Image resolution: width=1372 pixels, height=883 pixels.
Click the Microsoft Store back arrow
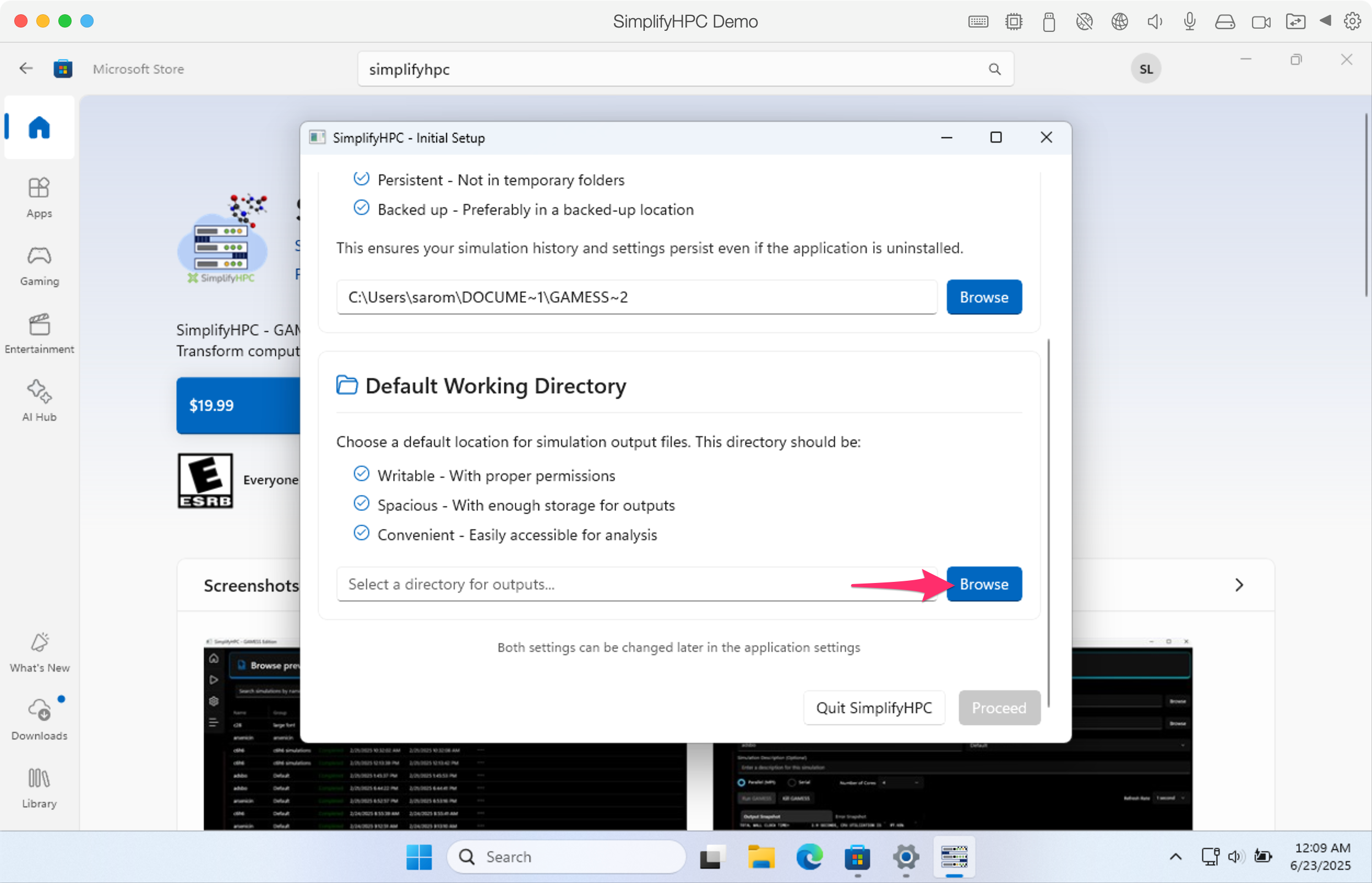tap(26, 69)
